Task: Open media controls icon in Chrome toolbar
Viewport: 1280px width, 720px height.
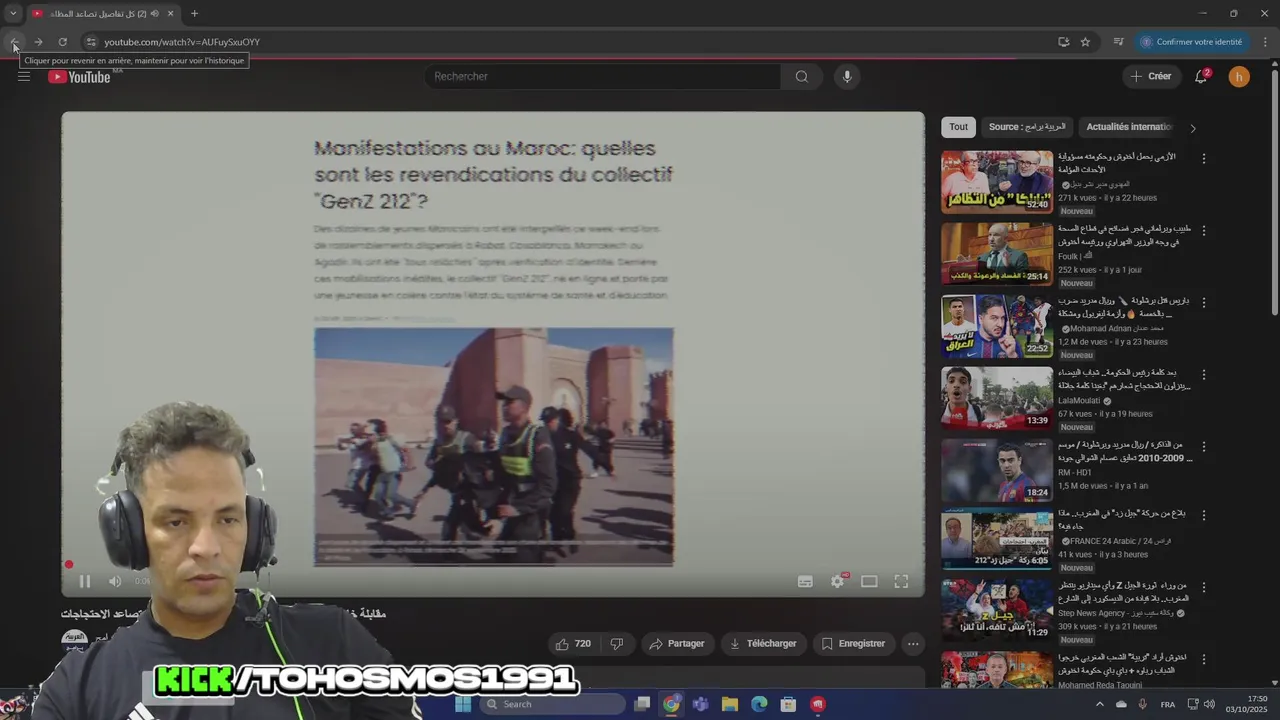Action: click(x=1118, y=42)
